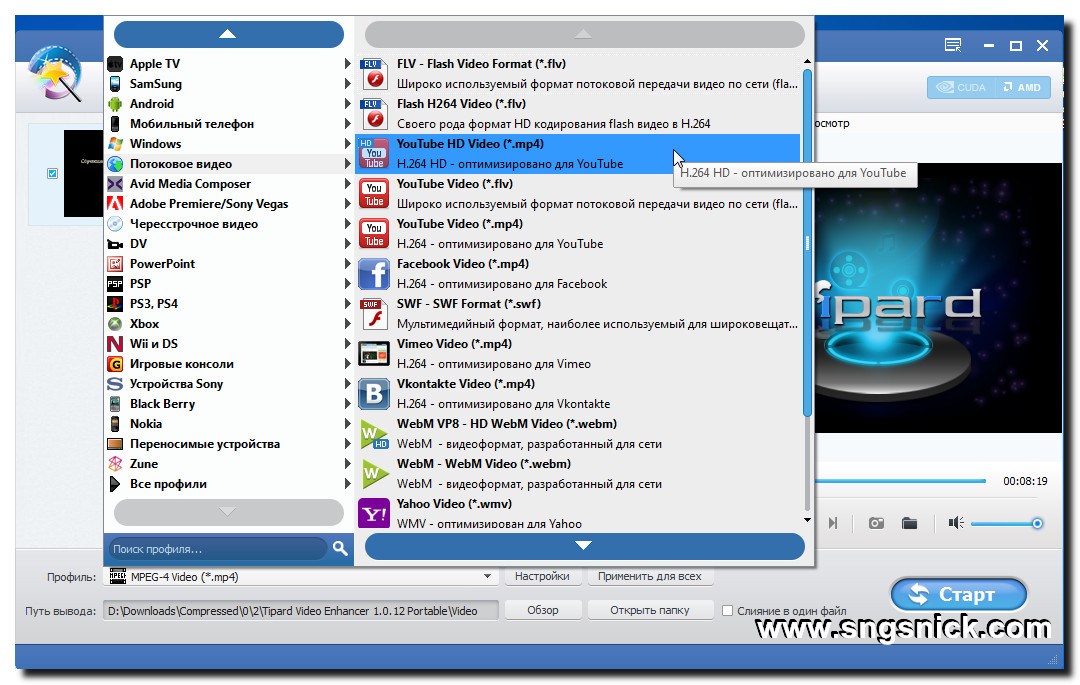Open the Wii и DS category
Image resolution: width=1080 pixels, height=685 pixels.
pos(227,344)
